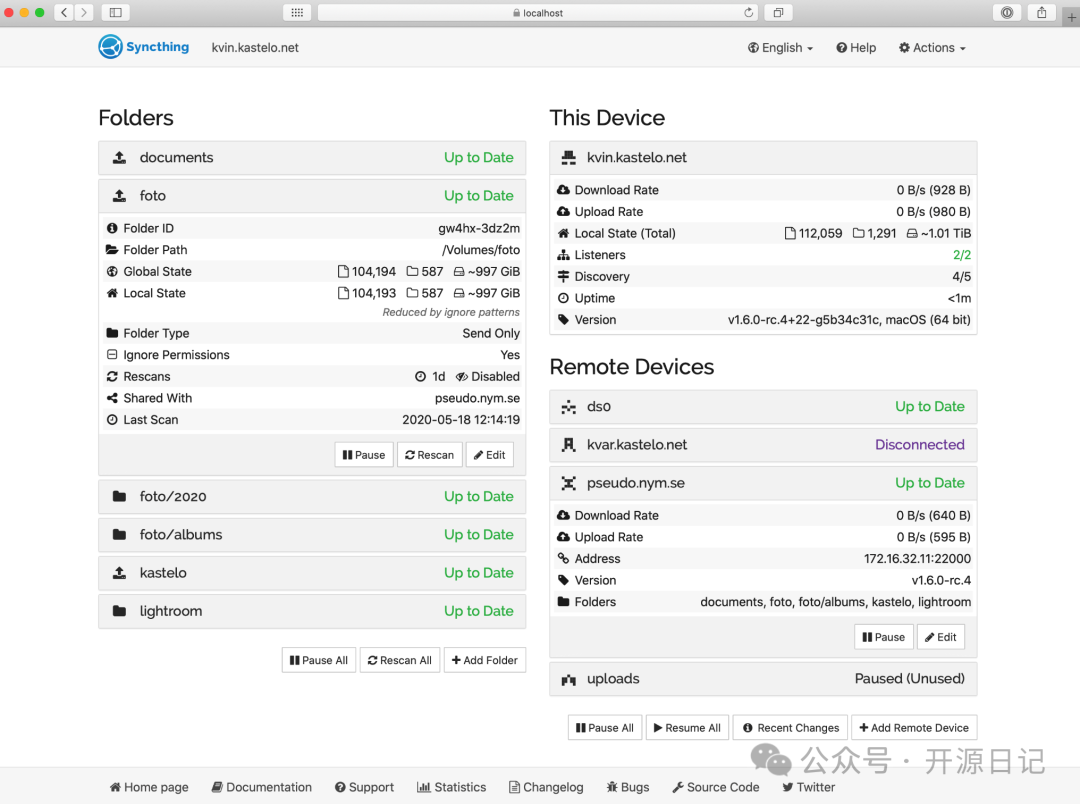Click the Safari sidebar toggle icon
The height and width of the screenshot is (804, 1080).
pyautogui.click(x=115, y=13)
